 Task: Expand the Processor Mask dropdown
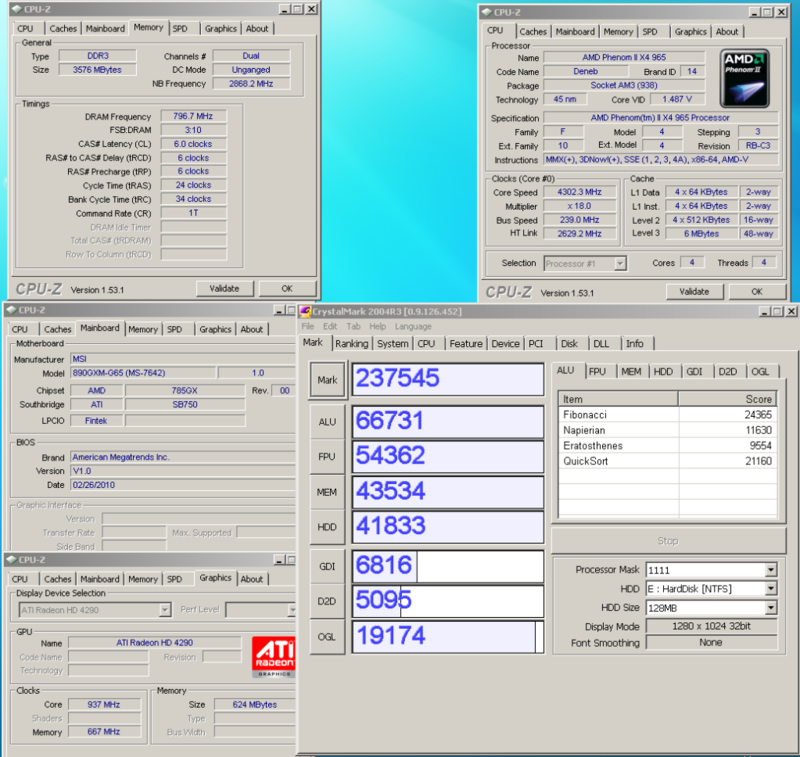(x=770, y=570)
